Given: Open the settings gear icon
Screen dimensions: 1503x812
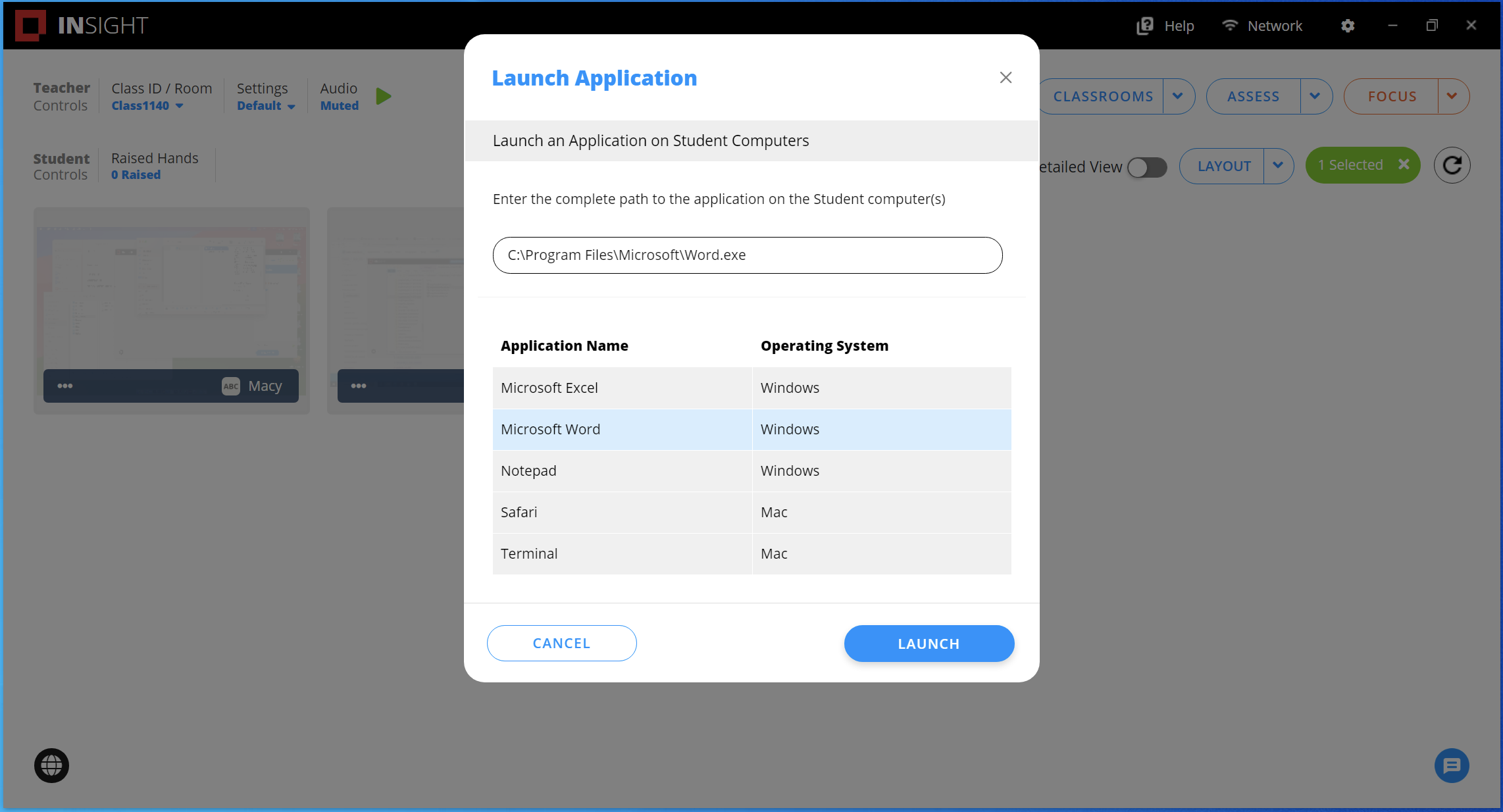Looking at the screenshot, I should point(1348,26).
